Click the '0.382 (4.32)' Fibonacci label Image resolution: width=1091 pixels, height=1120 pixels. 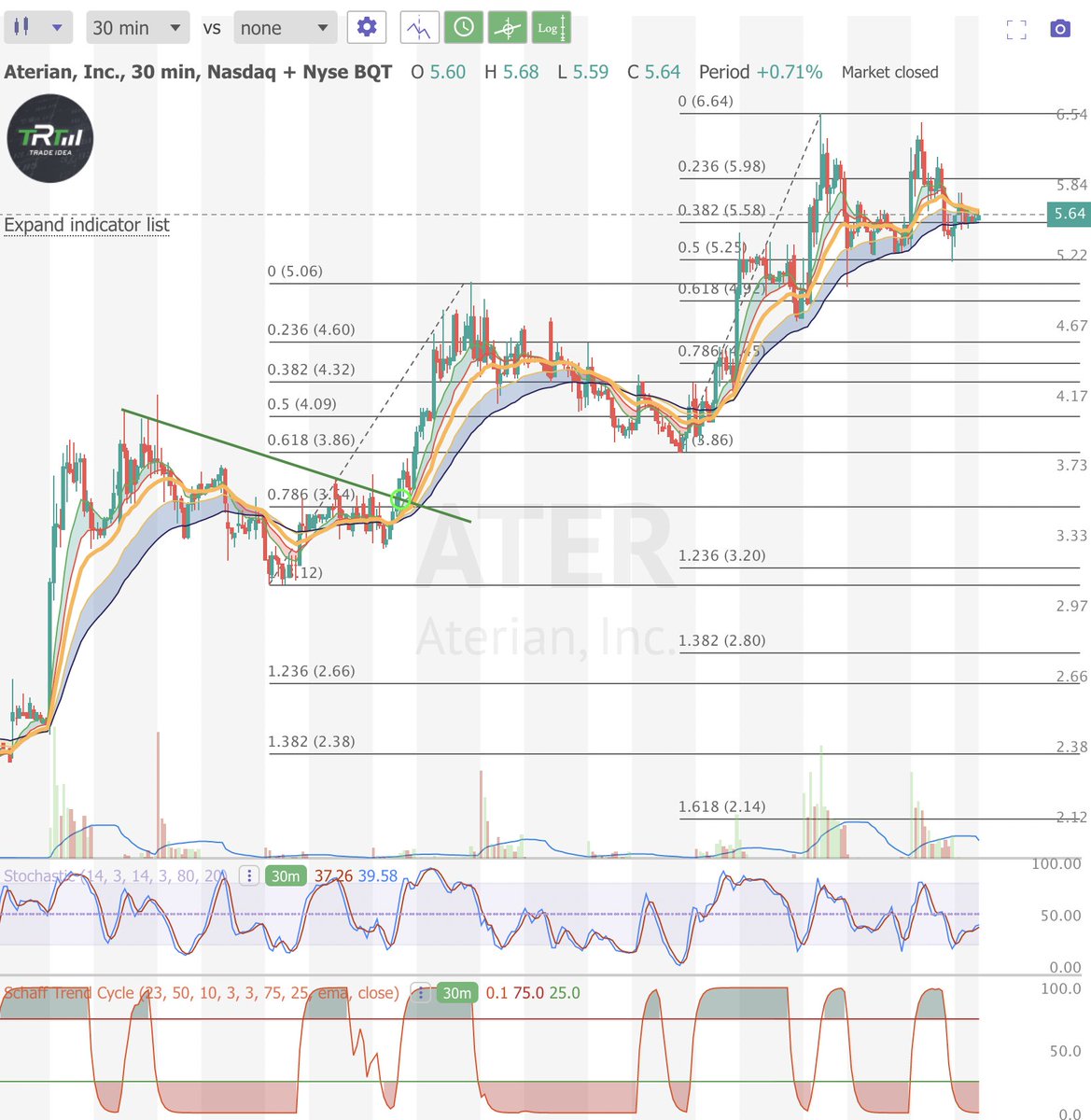tap(311, 370)
